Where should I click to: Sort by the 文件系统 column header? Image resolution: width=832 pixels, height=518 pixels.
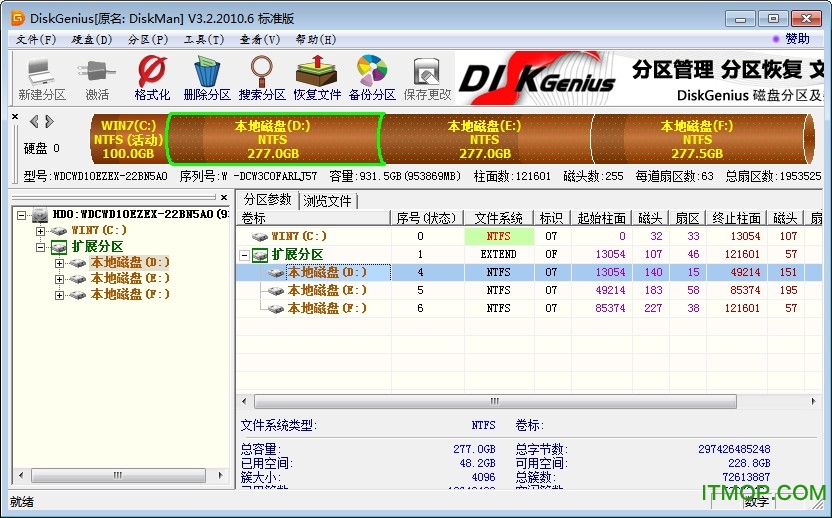click(x=498, y=218)
